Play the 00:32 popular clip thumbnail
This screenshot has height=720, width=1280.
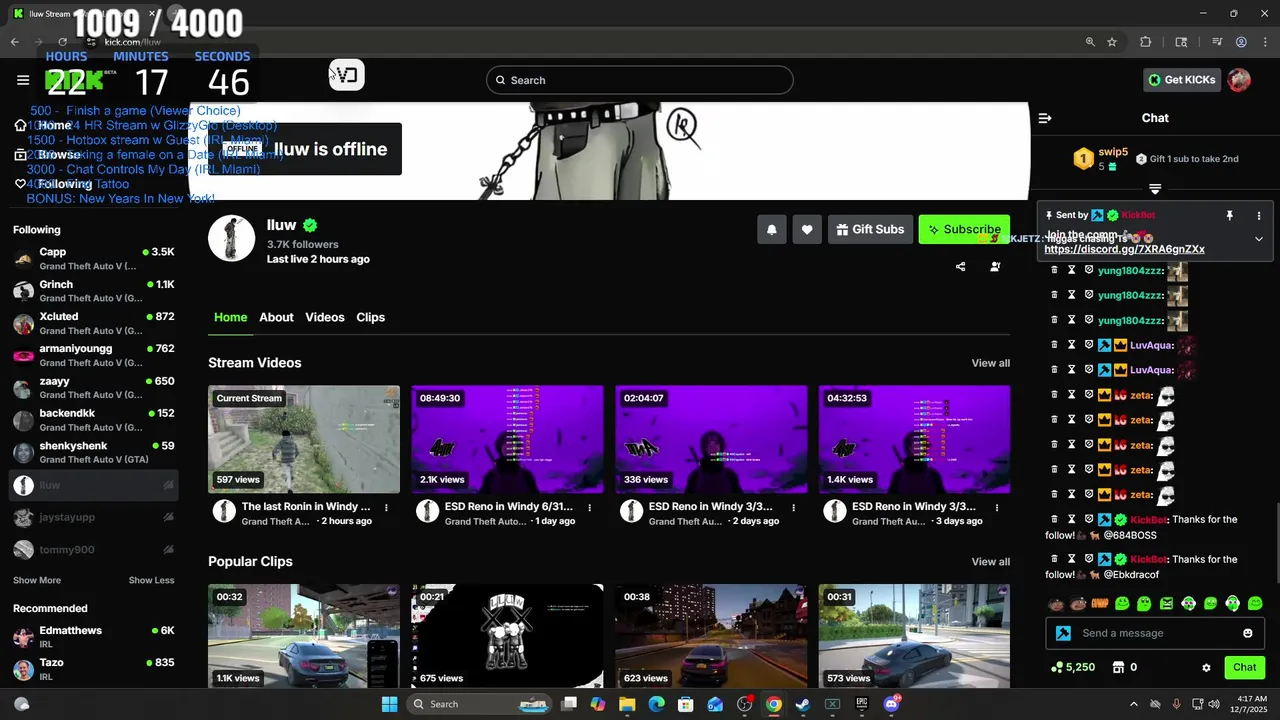click(x=304, y=636)
